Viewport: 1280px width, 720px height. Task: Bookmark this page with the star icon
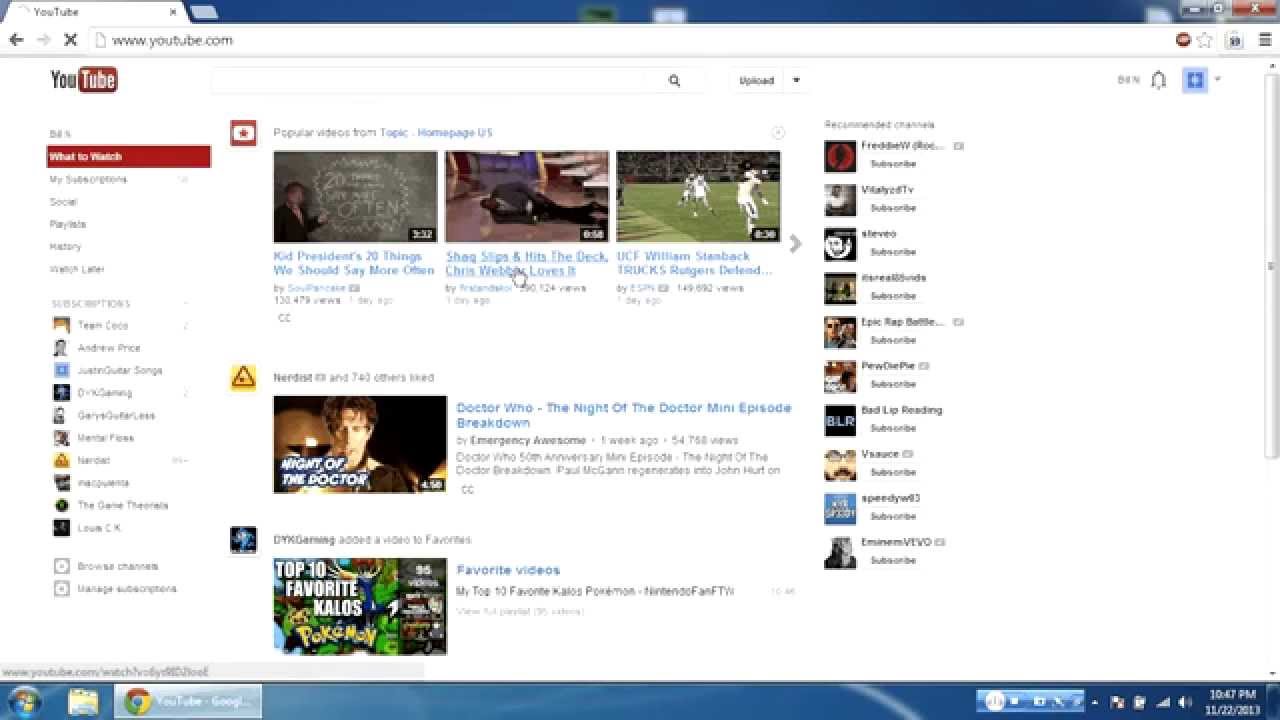(1205, 40)
